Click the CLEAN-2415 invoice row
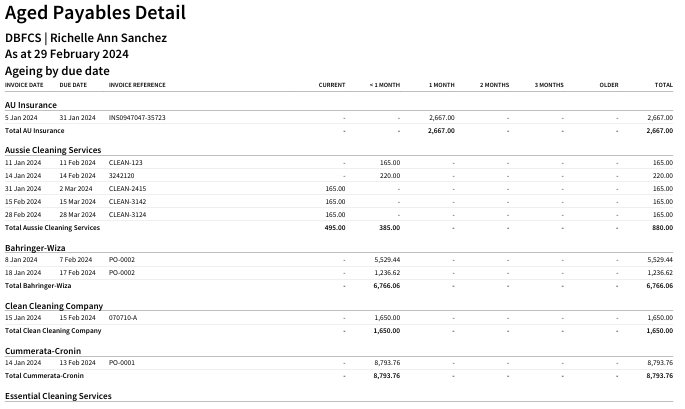685x409 pixels. tap(339, 189)
